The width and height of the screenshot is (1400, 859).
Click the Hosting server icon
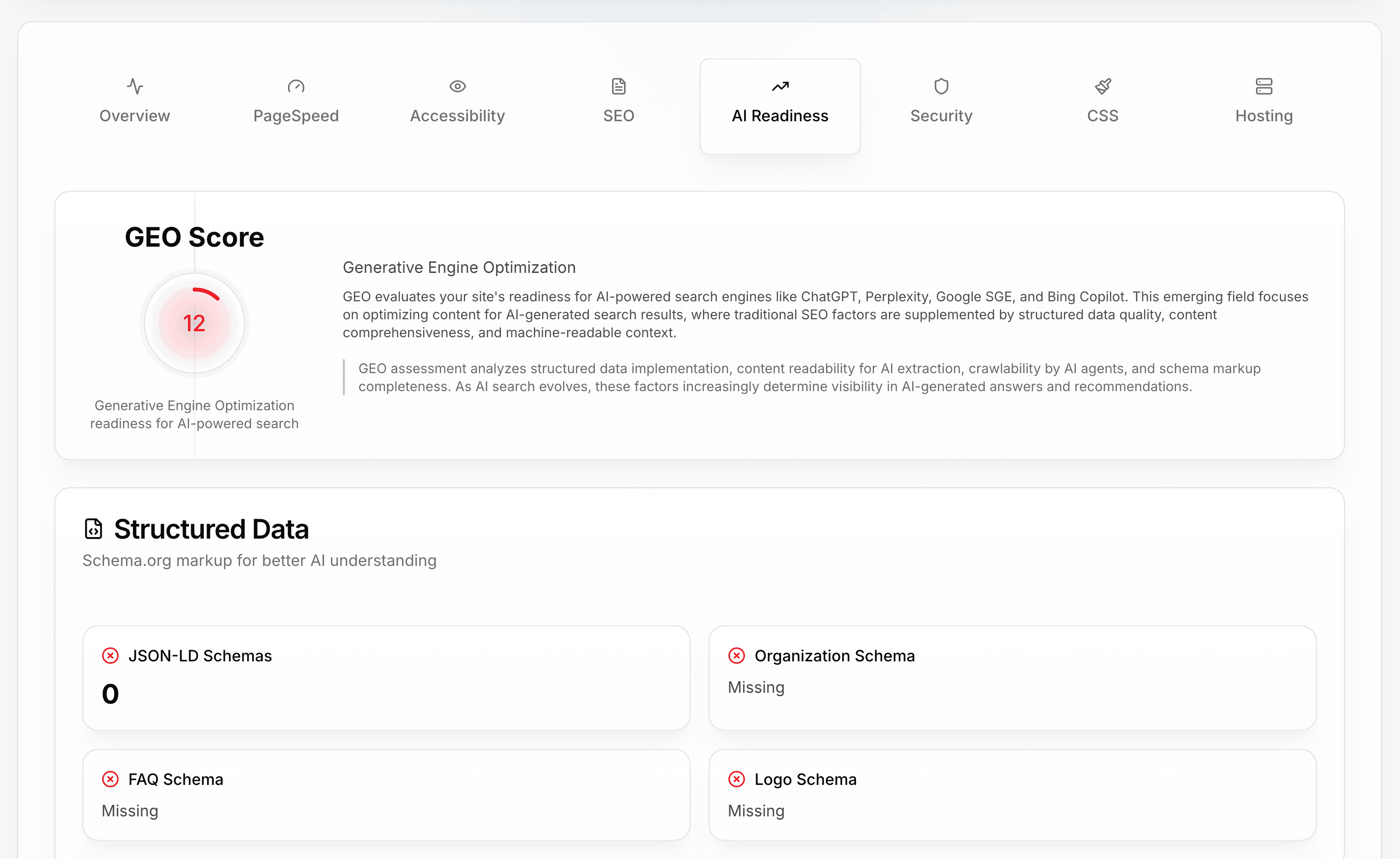1264,86
